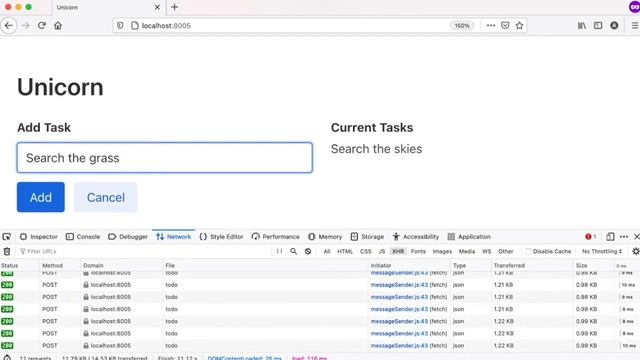
Task: Sort requests by Status column
Action: point(20,265)
